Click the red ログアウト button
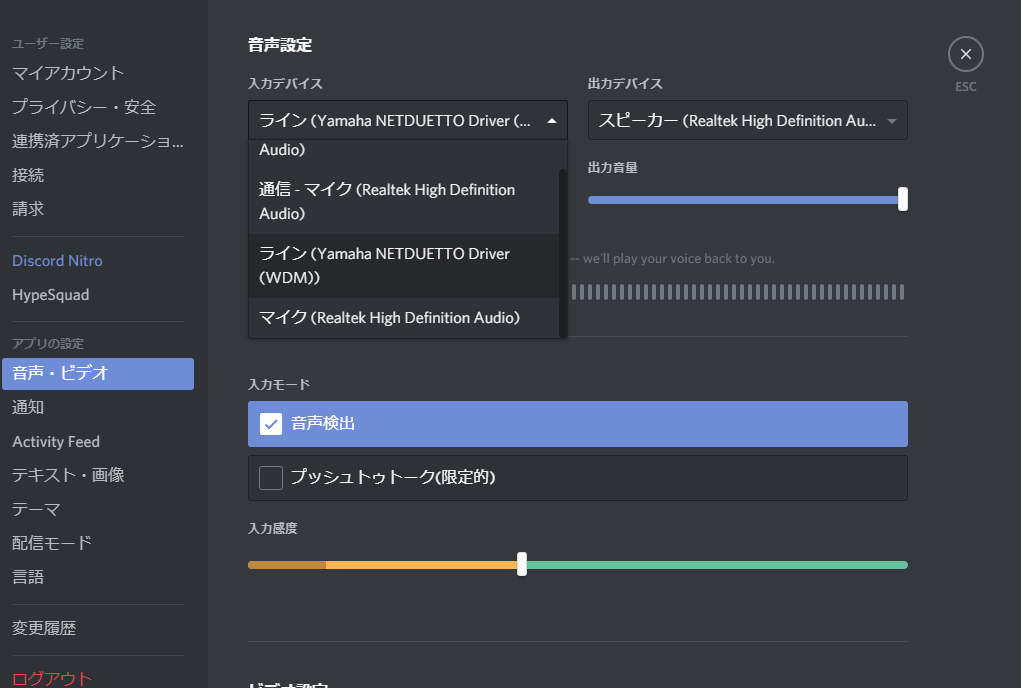This screenshot has height=688, width=1021. tap(52, 678)
